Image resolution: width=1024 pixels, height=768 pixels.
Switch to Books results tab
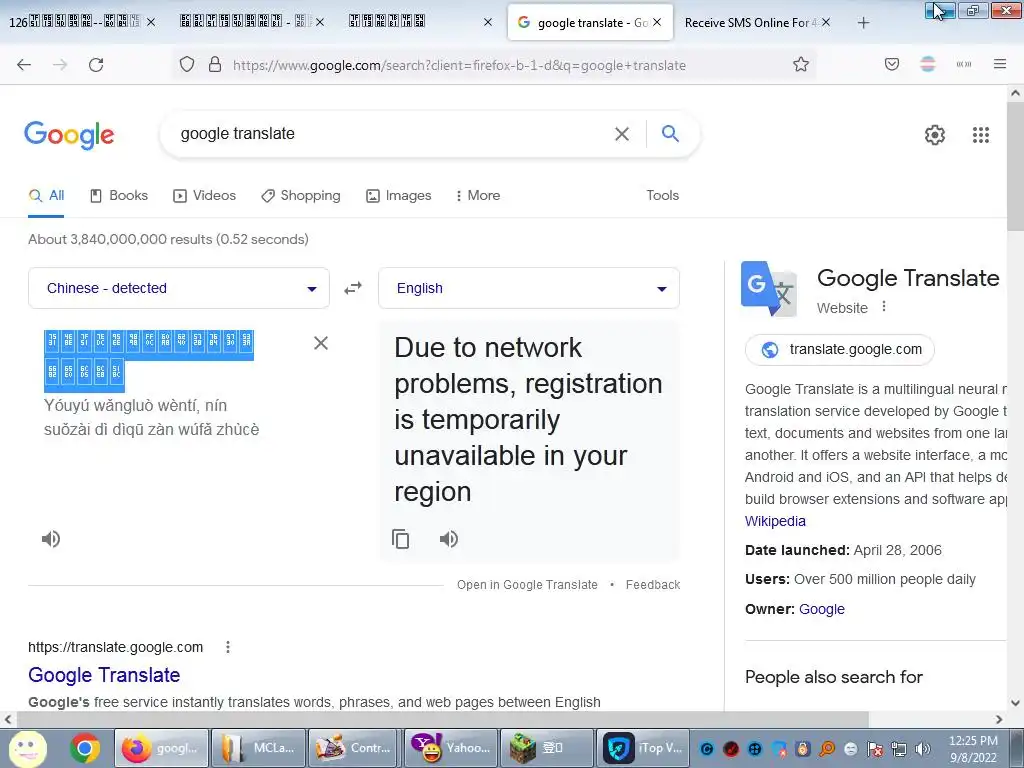click(x=119, y=195)
